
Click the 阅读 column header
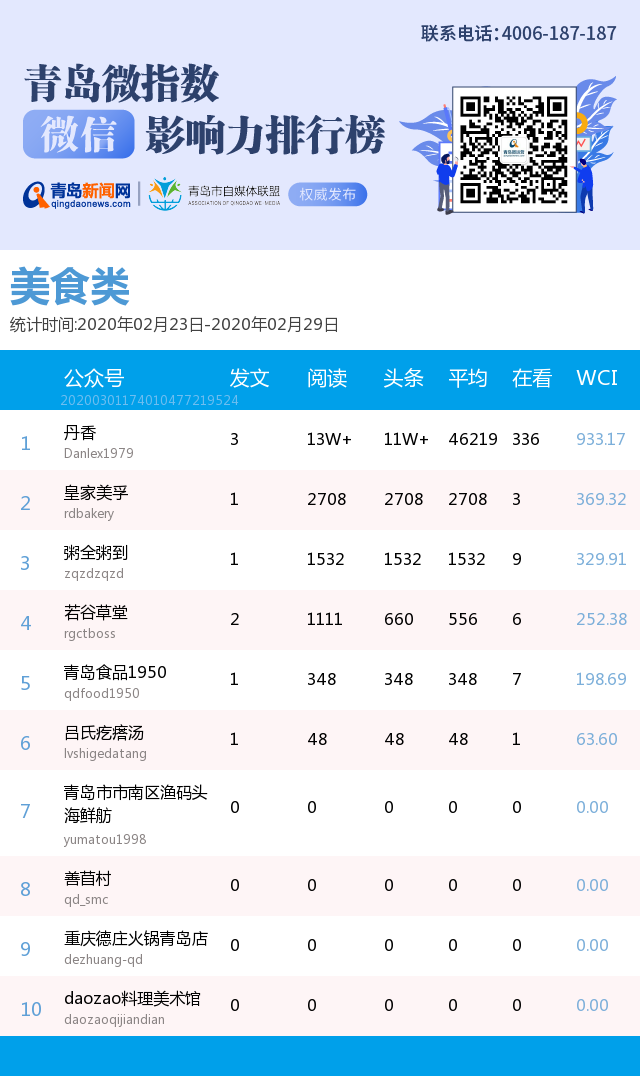(x=326, y=378)
